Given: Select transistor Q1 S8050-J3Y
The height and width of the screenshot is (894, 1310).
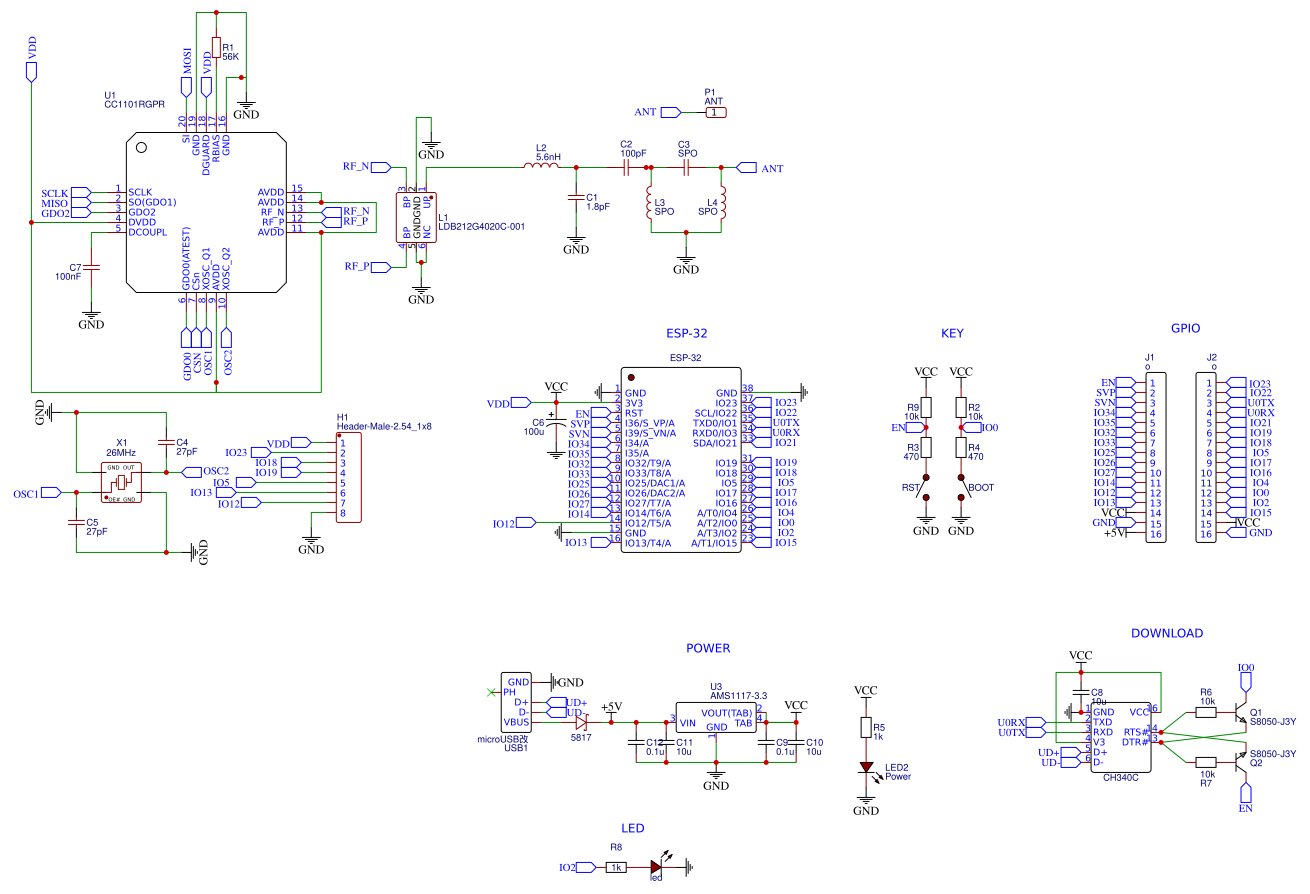Looking at the screenshot, I should (x=1238, y=717).
